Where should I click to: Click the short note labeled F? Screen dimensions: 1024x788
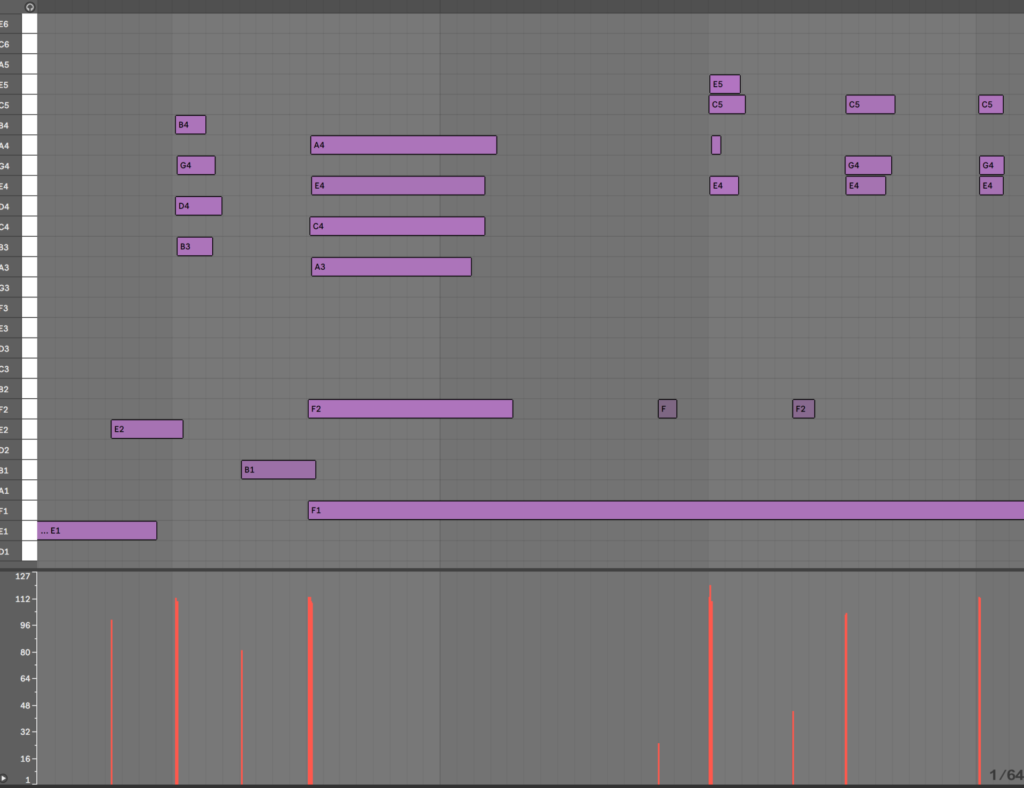(x=667, y=409)
